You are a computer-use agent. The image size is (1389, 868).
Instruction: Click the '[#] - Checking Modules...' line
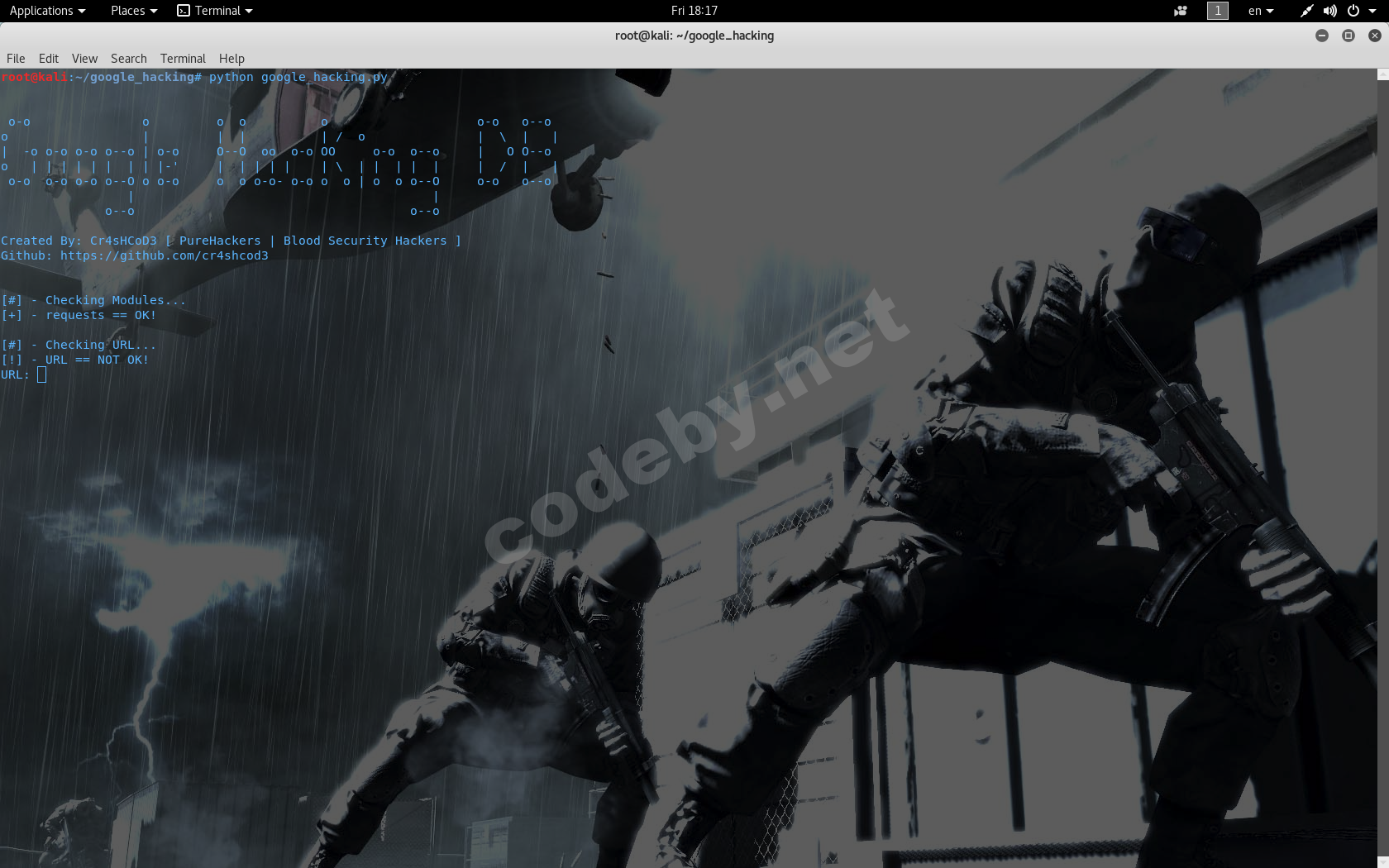93,301
